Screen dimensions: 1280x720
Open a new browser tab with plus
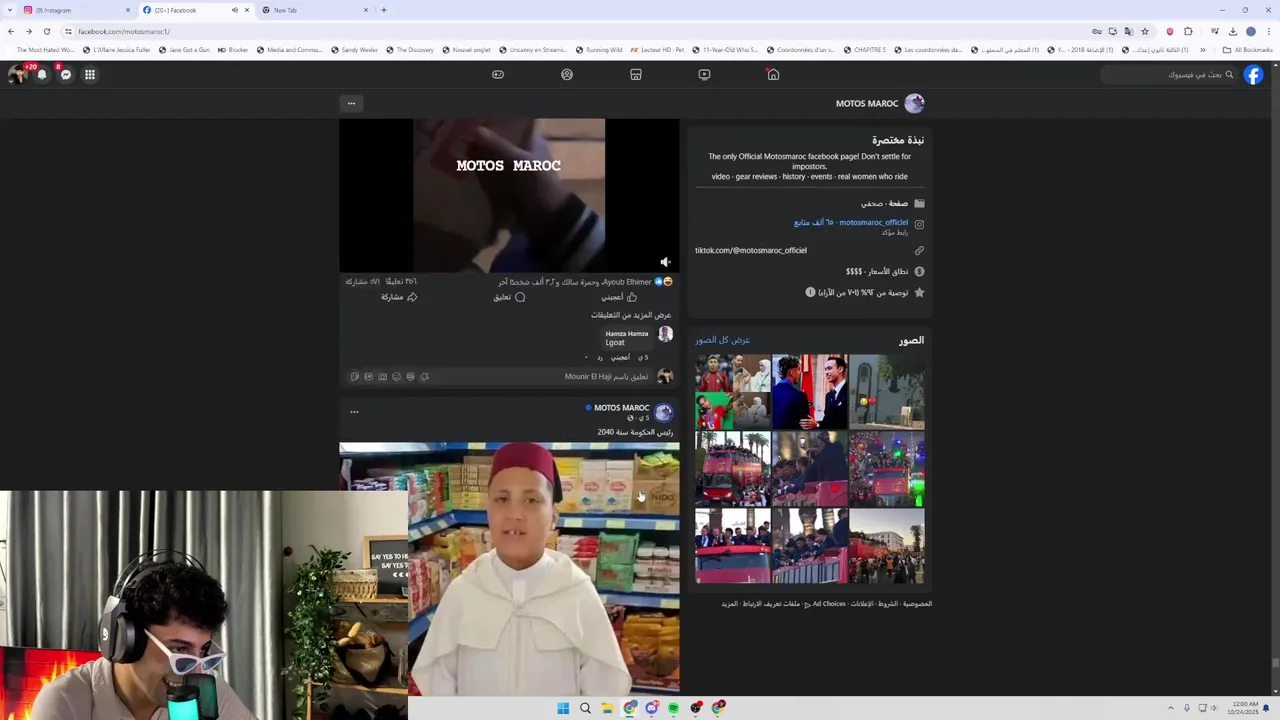click(384, 10)
